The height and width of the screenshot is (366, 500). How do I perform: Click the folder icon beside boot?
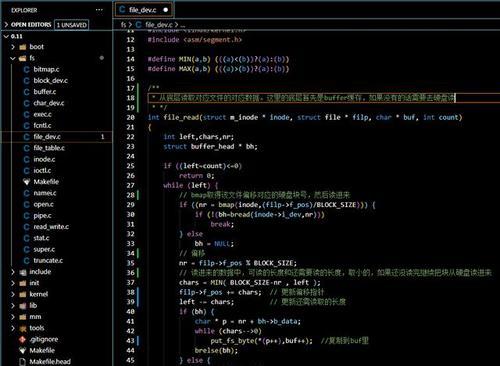[22, 47]
